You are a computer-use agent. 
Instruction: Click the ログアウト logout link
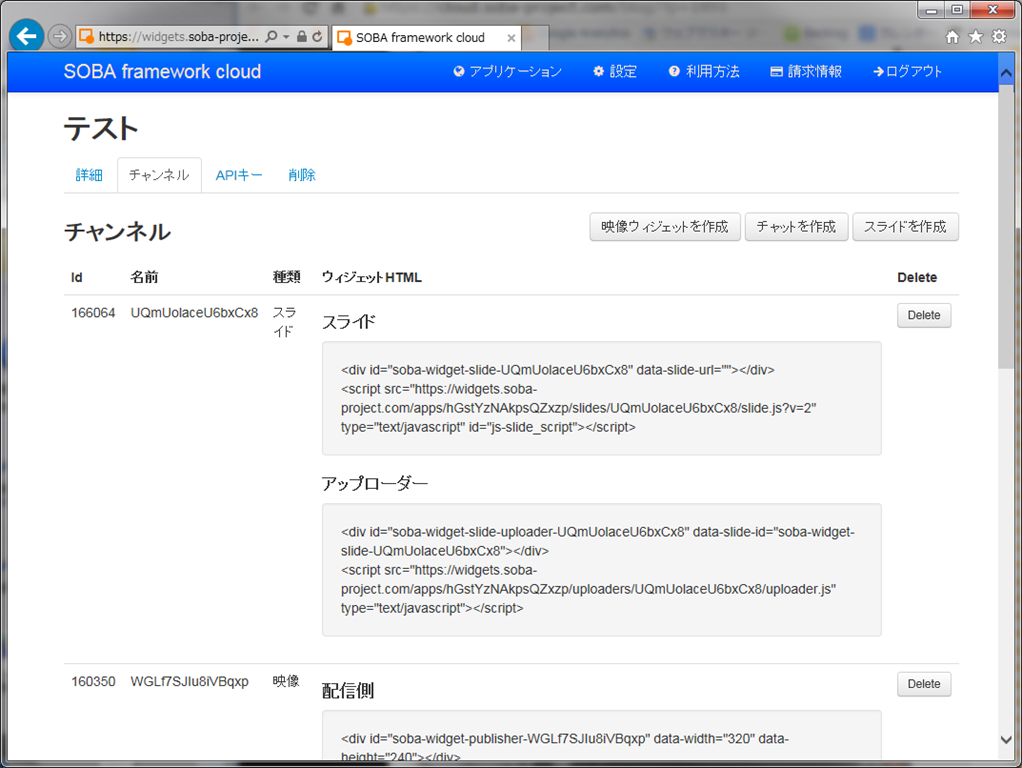908,72
